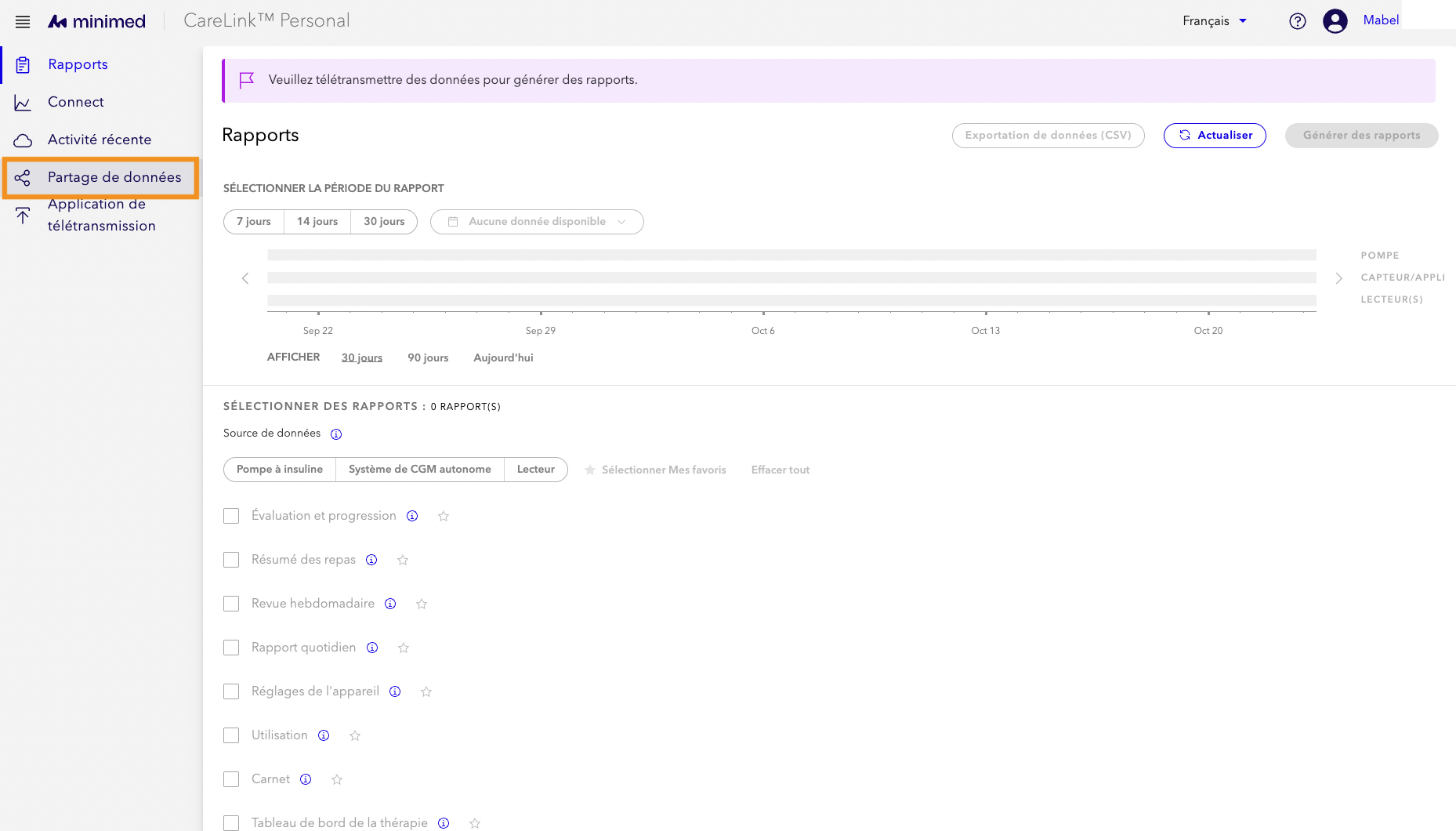Expand the Français language dropdown
The image size is (1456, 831).
pyautogui.click(x=1215, y=21)
